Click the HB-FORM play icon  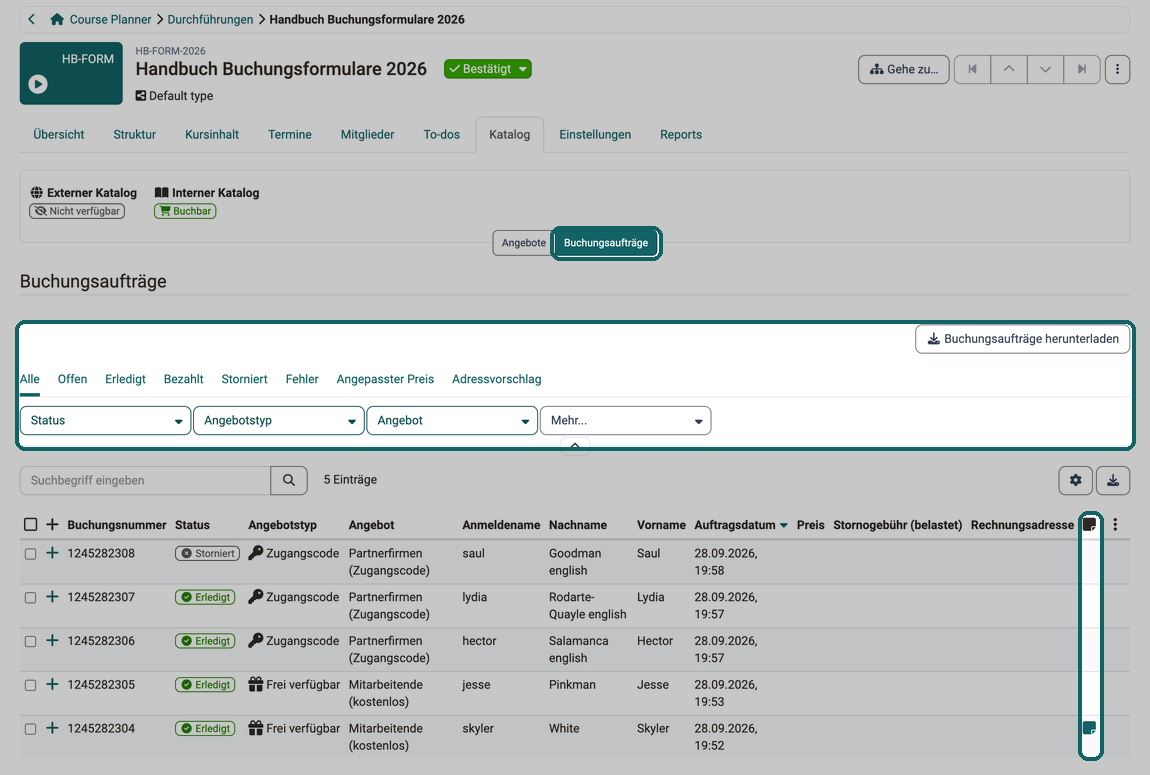[x=38, y=84]
